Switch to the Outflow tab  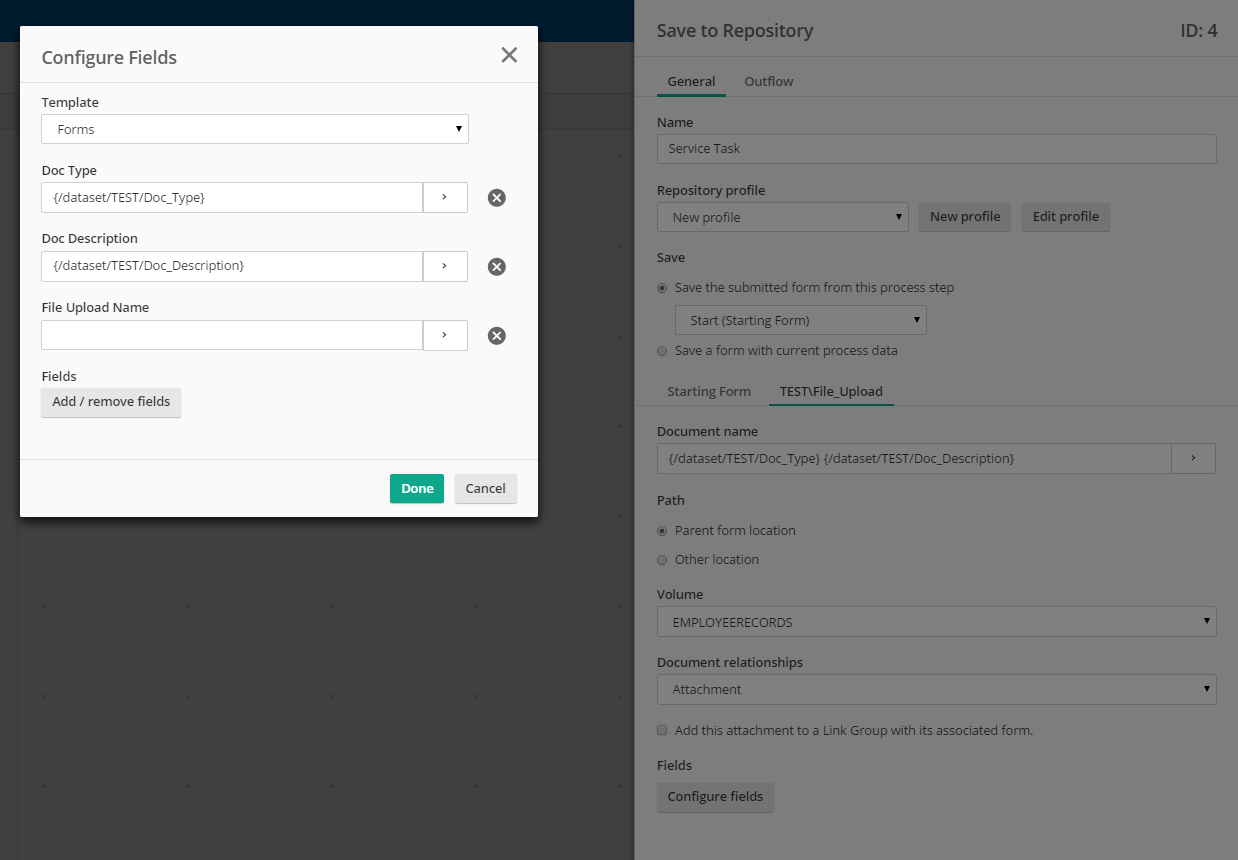[x=768, y=82]
